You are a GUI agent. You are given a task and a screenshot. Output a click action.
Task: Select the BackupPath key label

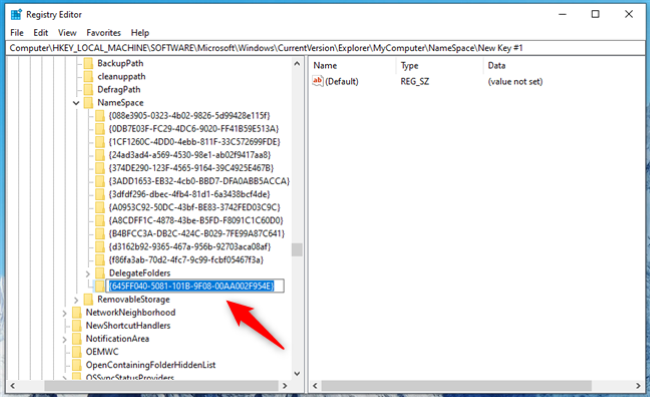(x=120, y=63)
